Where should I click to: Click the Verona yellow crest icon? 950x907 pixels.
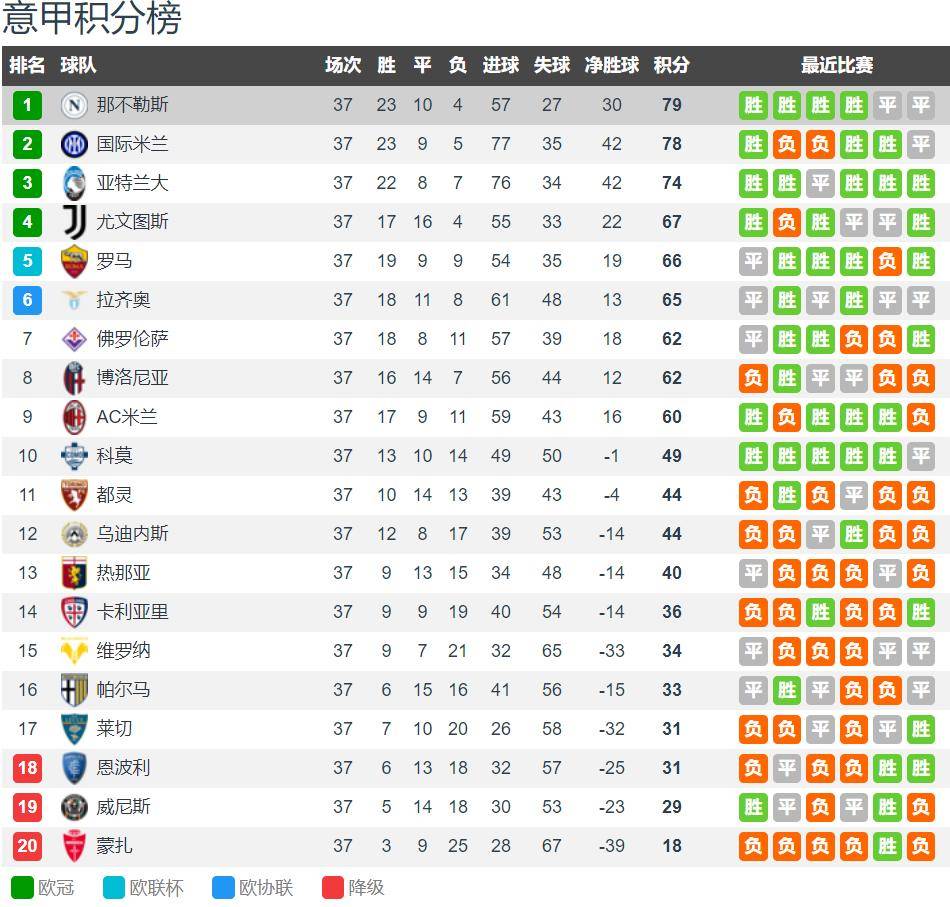coord(75,651)
